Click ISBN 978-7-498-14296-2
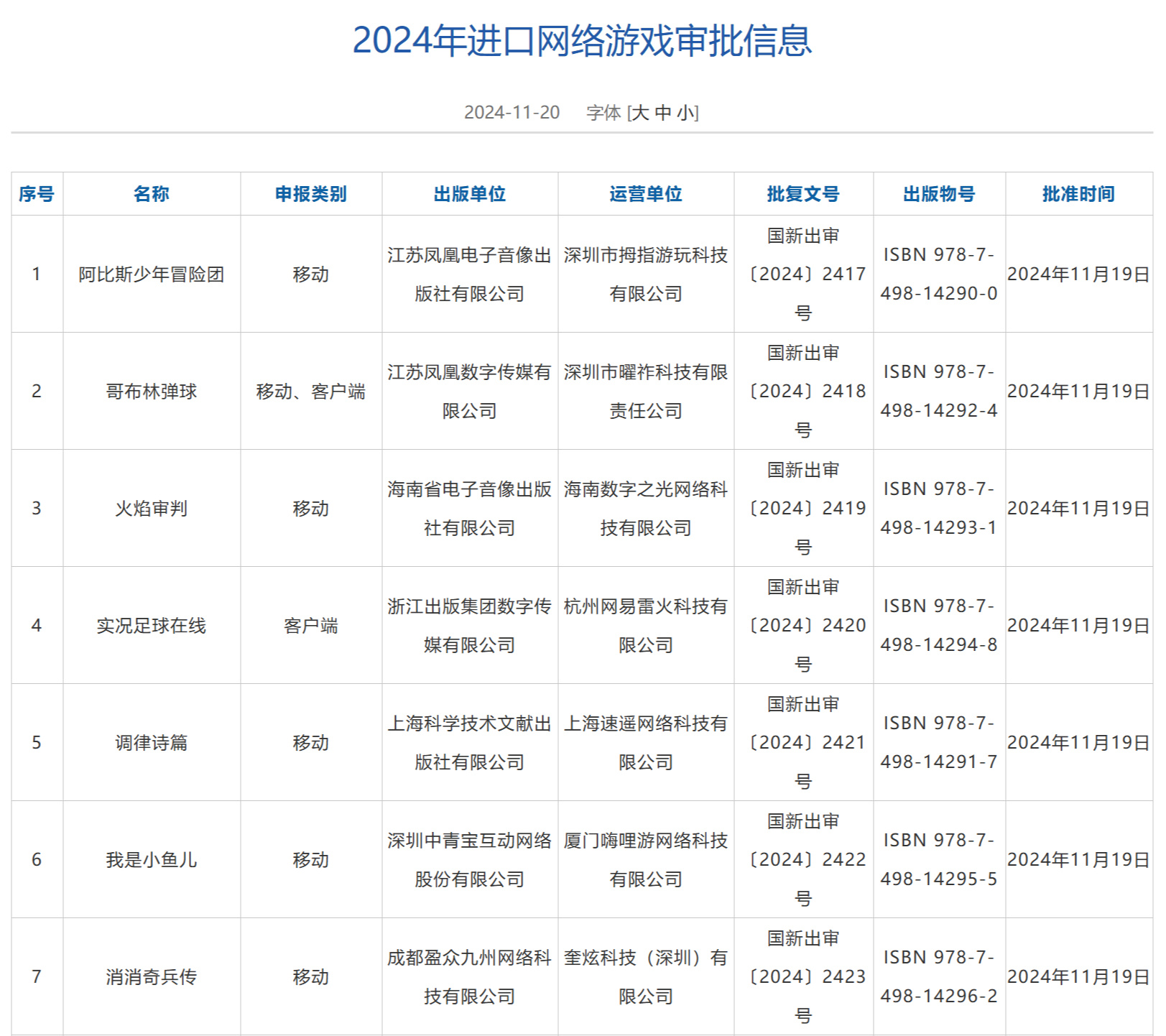 tap(939, 977)
